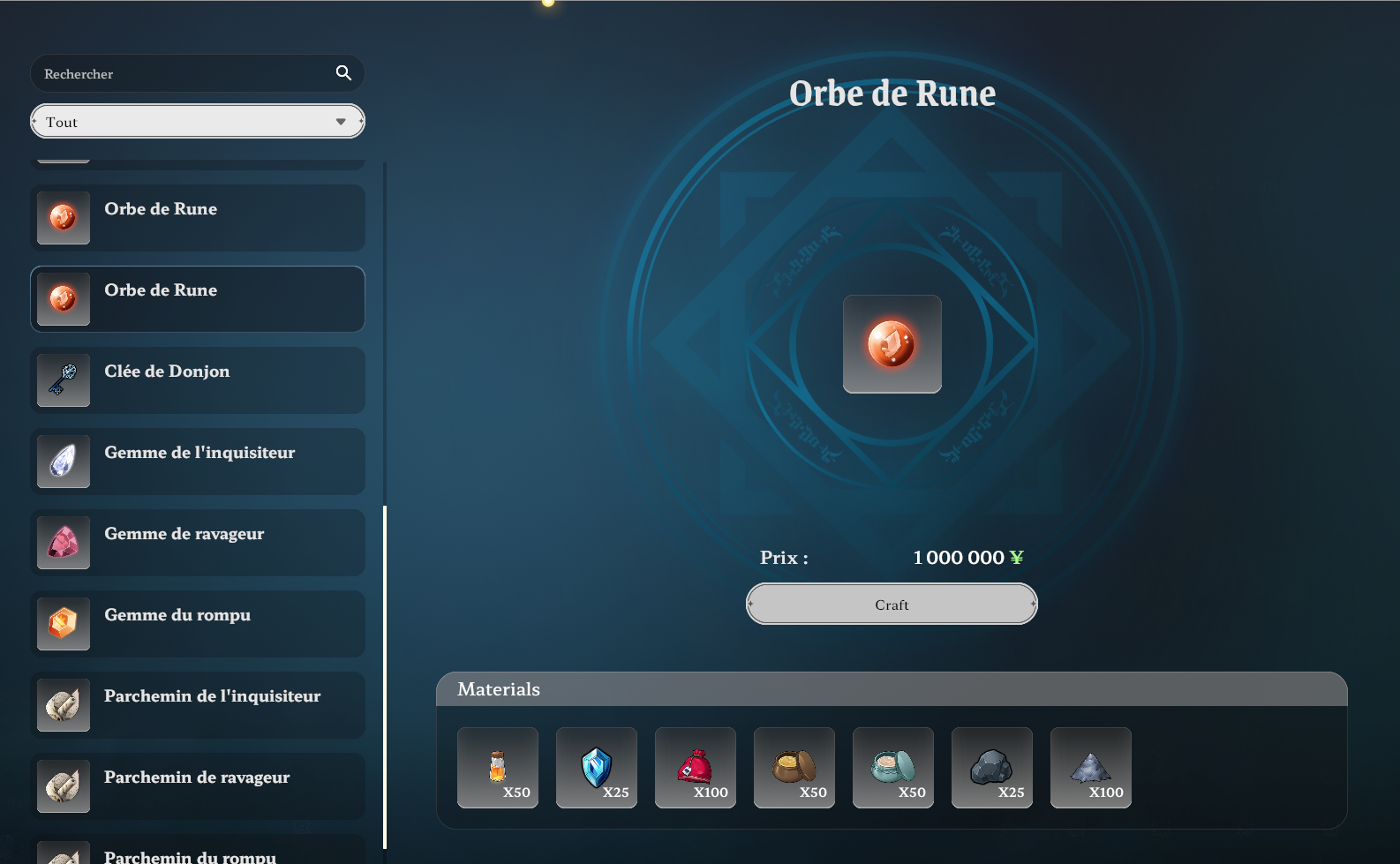Click the large Orbe de Rune preview icon
This screenshot has height=864, width=1400.
[892, 344]
